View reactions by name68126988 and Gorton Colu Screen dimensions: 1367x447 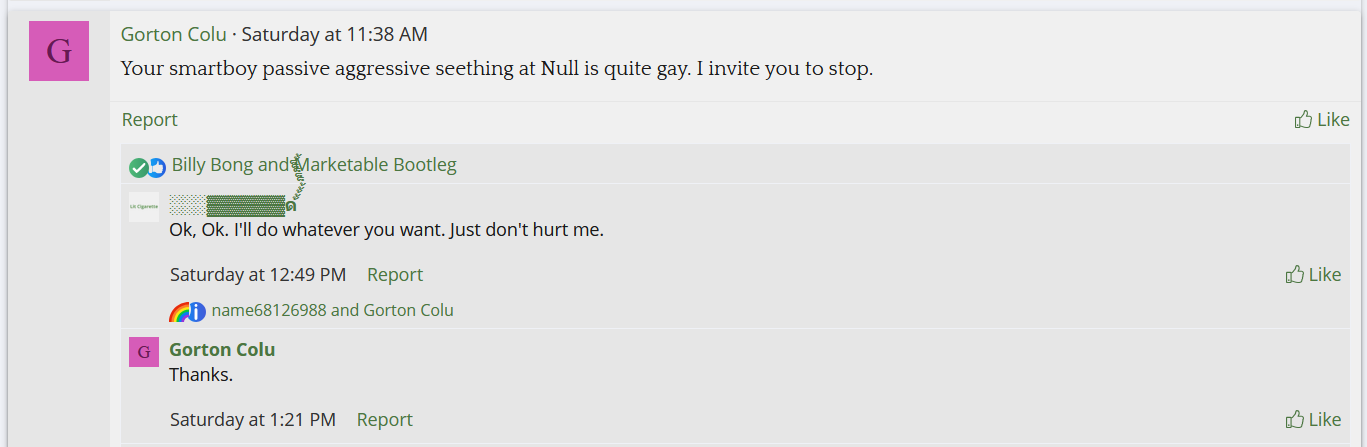(333, 310)
